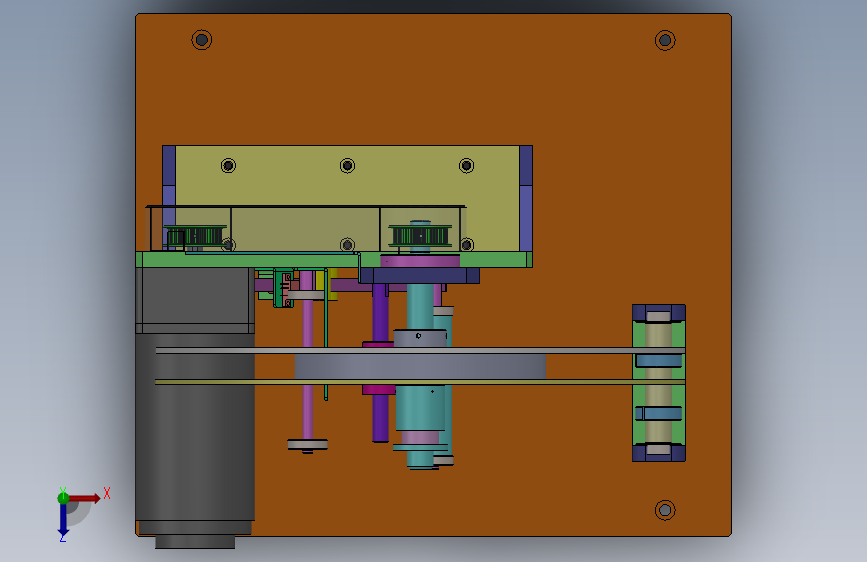Select the thin gray upper horizontal rail
The image size is (867, 562).
(420, 351)
